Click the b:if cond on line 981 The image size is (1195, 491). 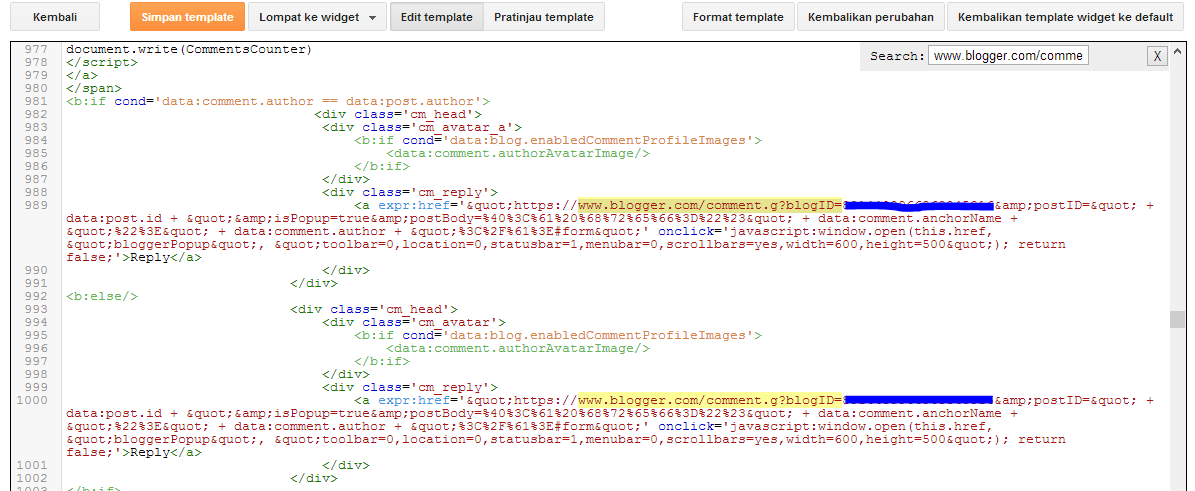click(277, 101)
